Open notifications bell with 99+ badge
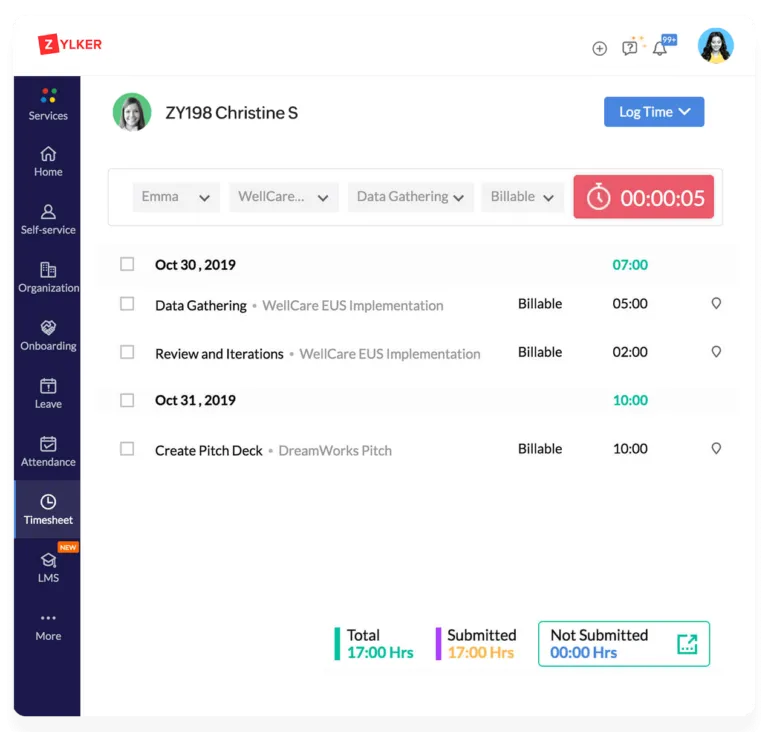This screenshot has width=768, height=732. (x=660, y=48)
